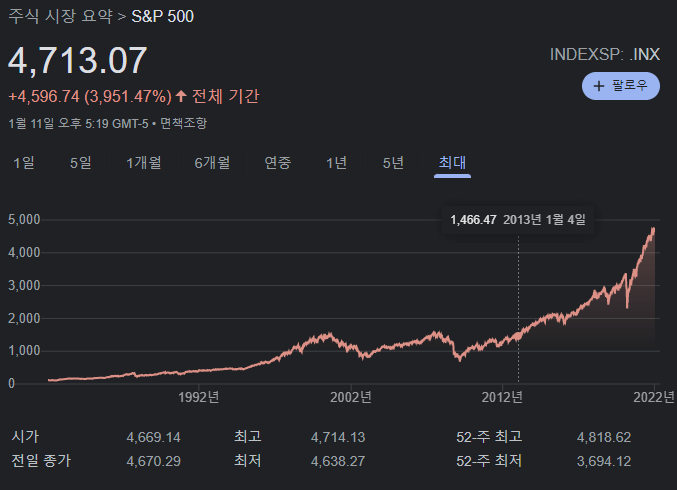Click the 전일 종가 value 4,670.29
Viewport: 677px width, 490px height.
153,461
